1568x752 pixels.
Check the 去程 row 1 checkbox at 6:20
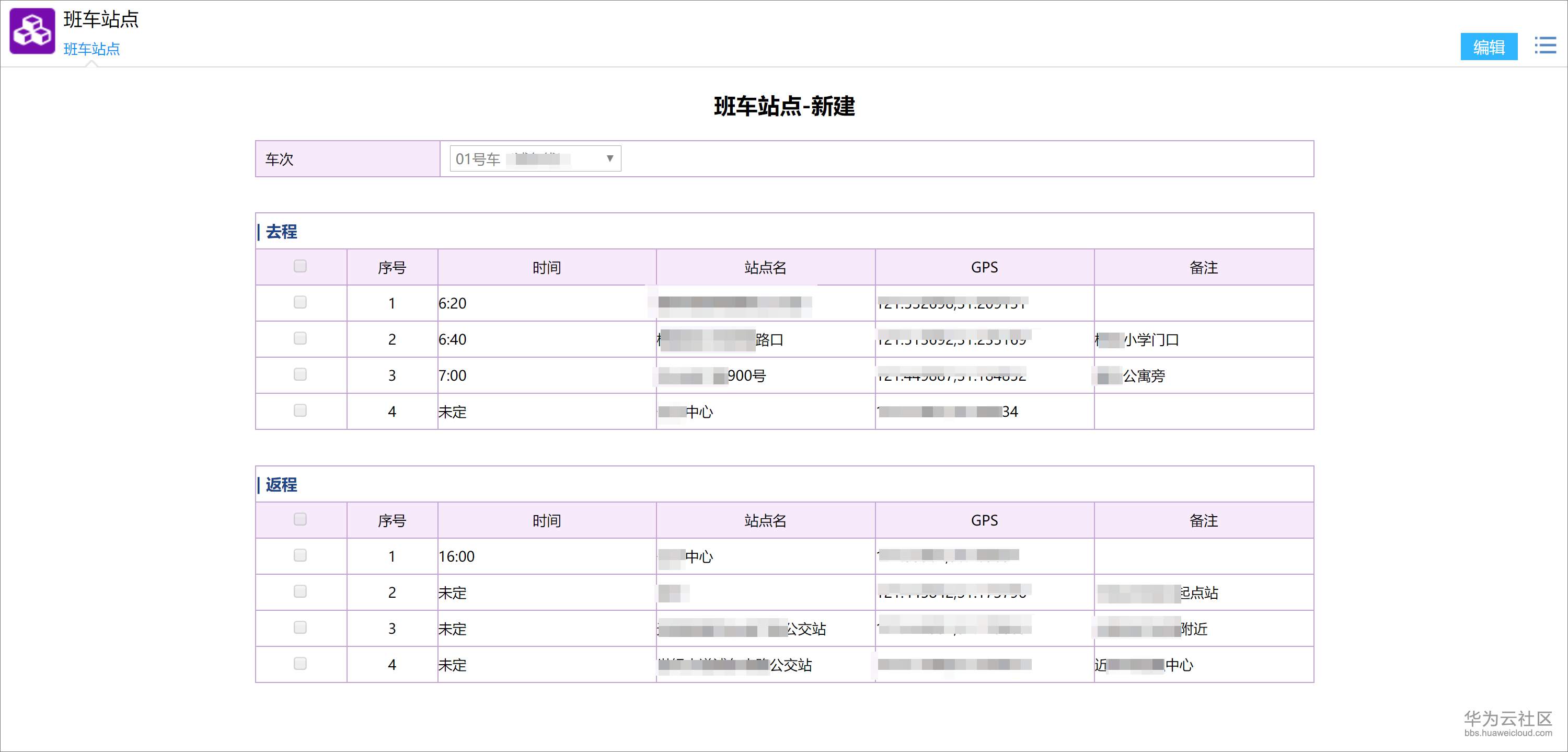click(x=300, y=302)
